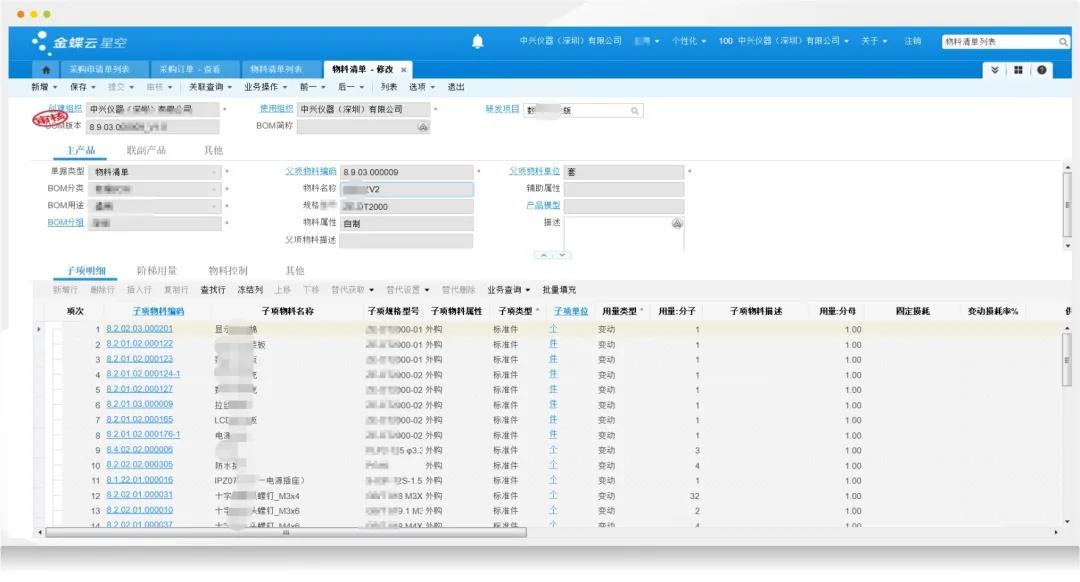Click the multilingual icon in 描述 field
Viewport: 1080px width, 582px height.
(x=677, y=223)
